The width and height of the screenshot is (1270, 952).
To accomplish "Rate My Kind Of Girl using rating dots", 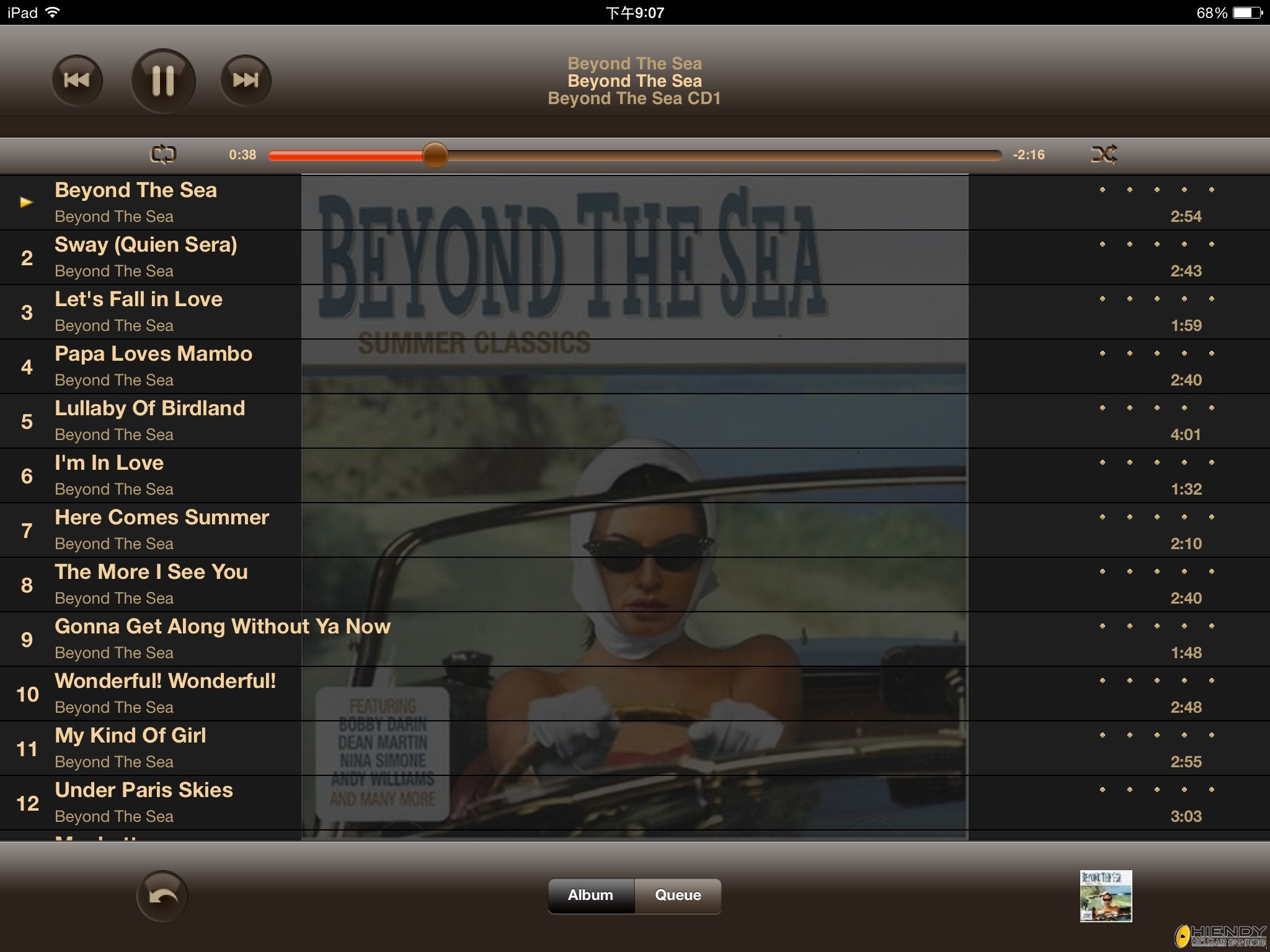I will 1157,735.
